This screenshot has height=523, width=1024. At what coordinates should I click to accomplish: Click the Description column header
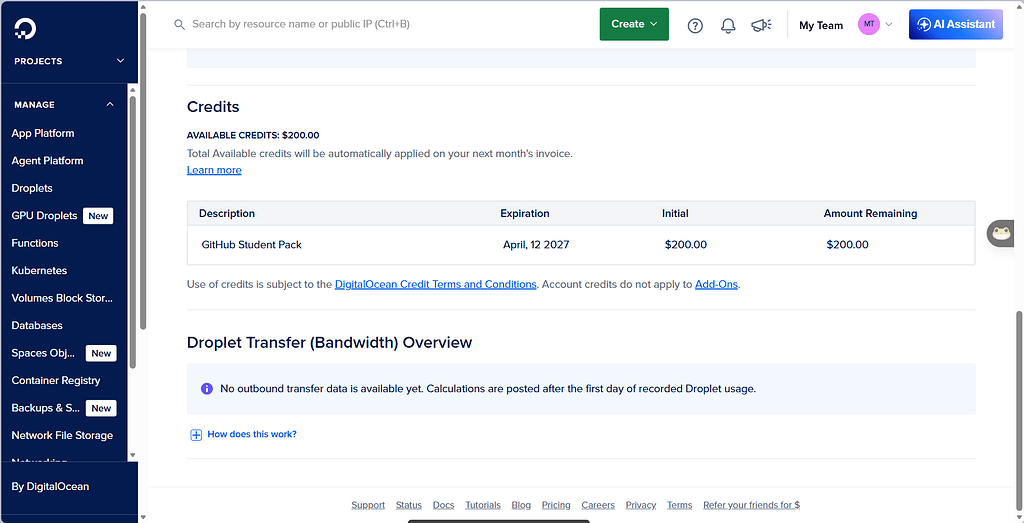tap(227, 214)
